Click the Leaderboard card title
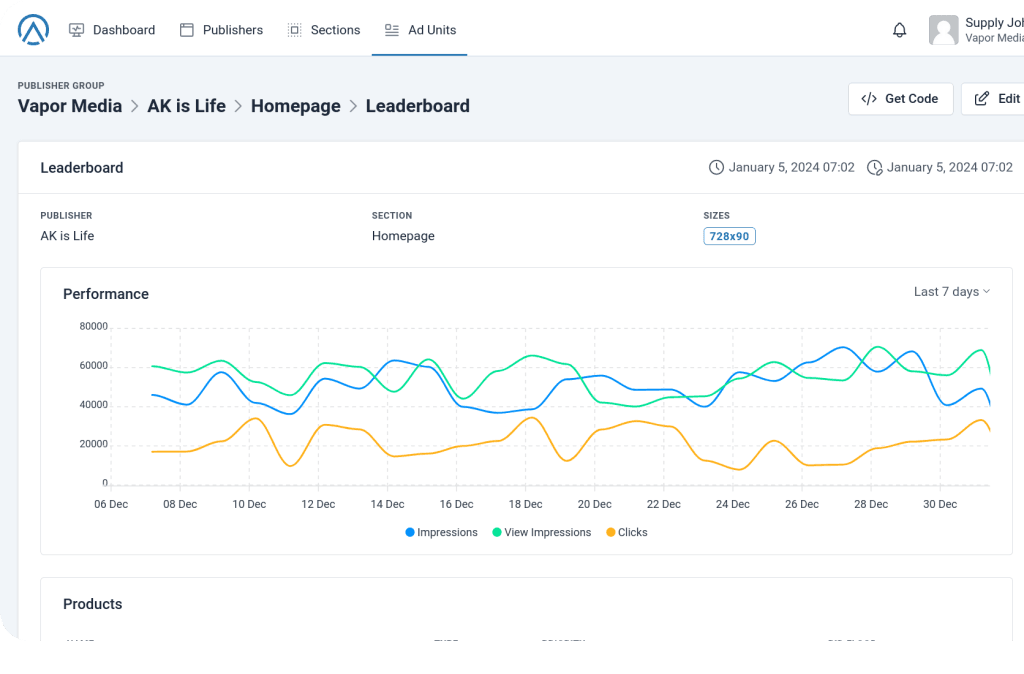 82,168
